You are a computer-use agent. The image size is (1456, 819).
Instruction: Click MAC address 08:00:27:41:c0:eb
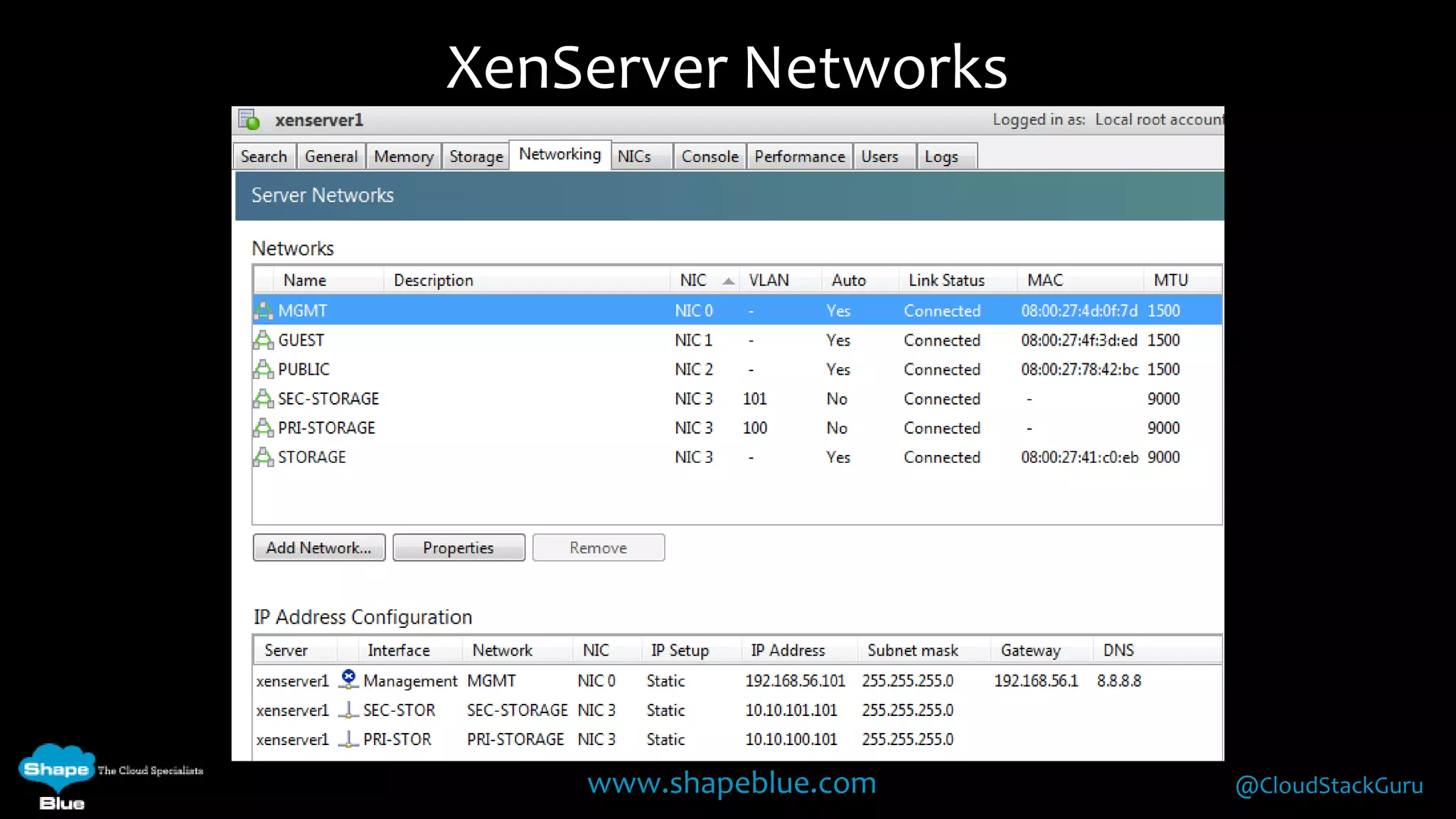tap(1080, 457)
